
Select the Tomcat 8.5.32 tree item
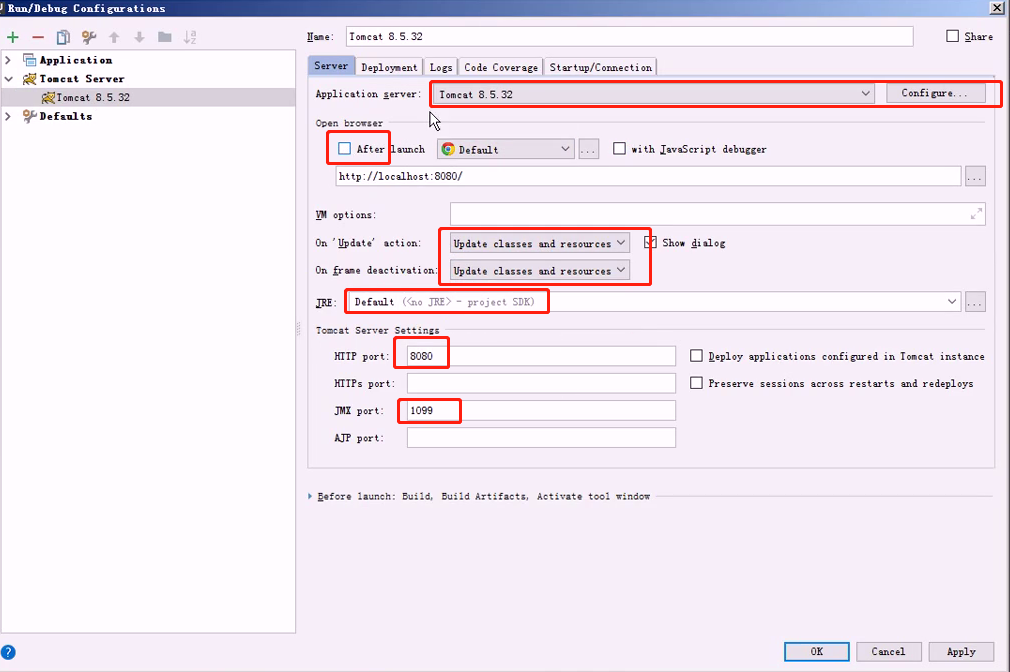(x=148, y=97)
